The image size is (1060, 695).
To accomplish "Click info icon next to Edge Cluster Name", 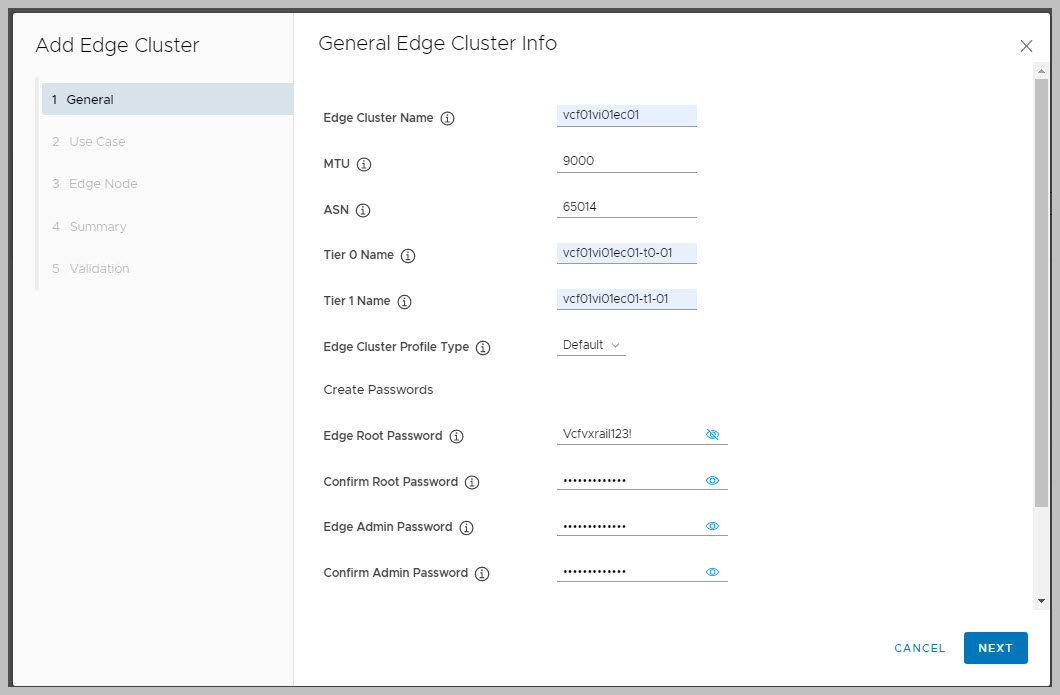I will [x=447, y=118].
